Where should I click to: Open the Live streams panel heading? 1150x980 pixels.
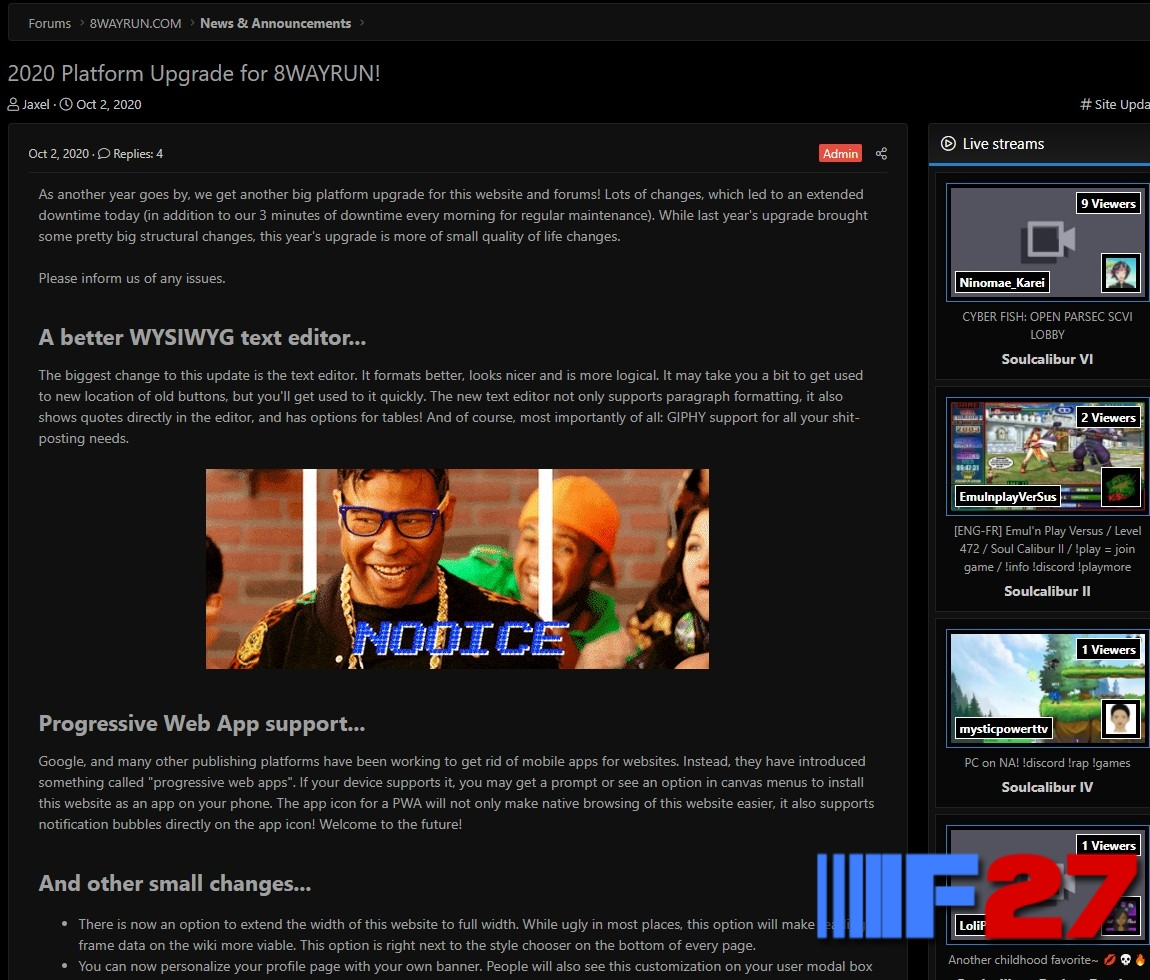[1003, 144]
